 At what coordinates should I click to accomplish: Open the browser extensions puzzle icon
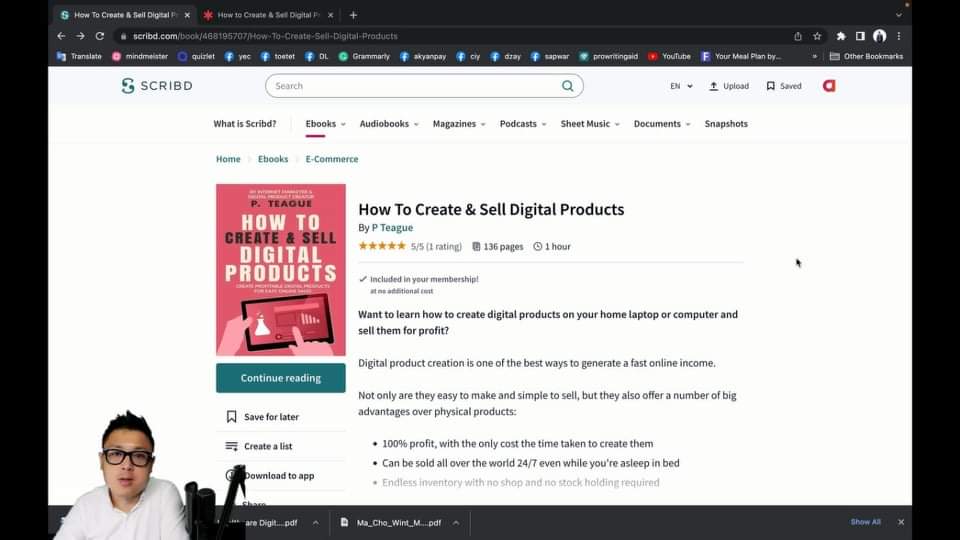pos(841,36)
